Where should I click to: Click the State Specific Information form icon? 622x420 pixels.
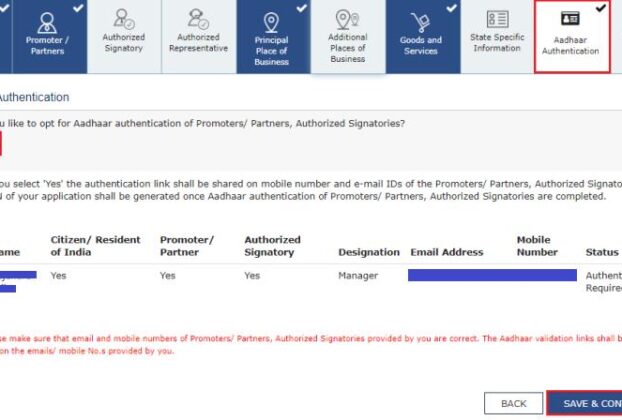click(x=497, y=18)
